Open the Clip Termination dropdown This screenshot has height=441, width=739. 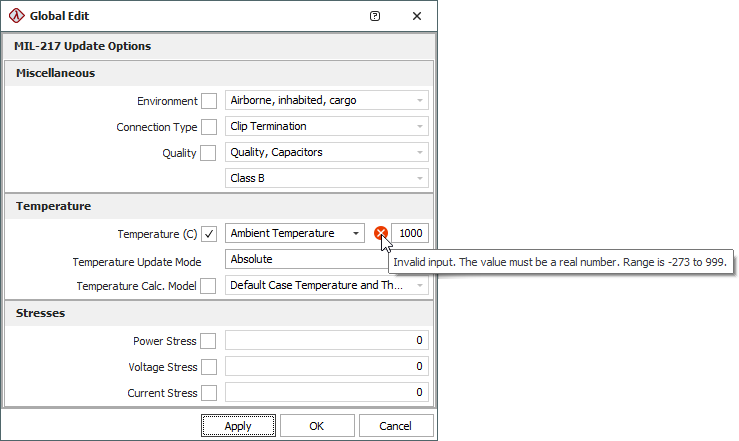327,127
